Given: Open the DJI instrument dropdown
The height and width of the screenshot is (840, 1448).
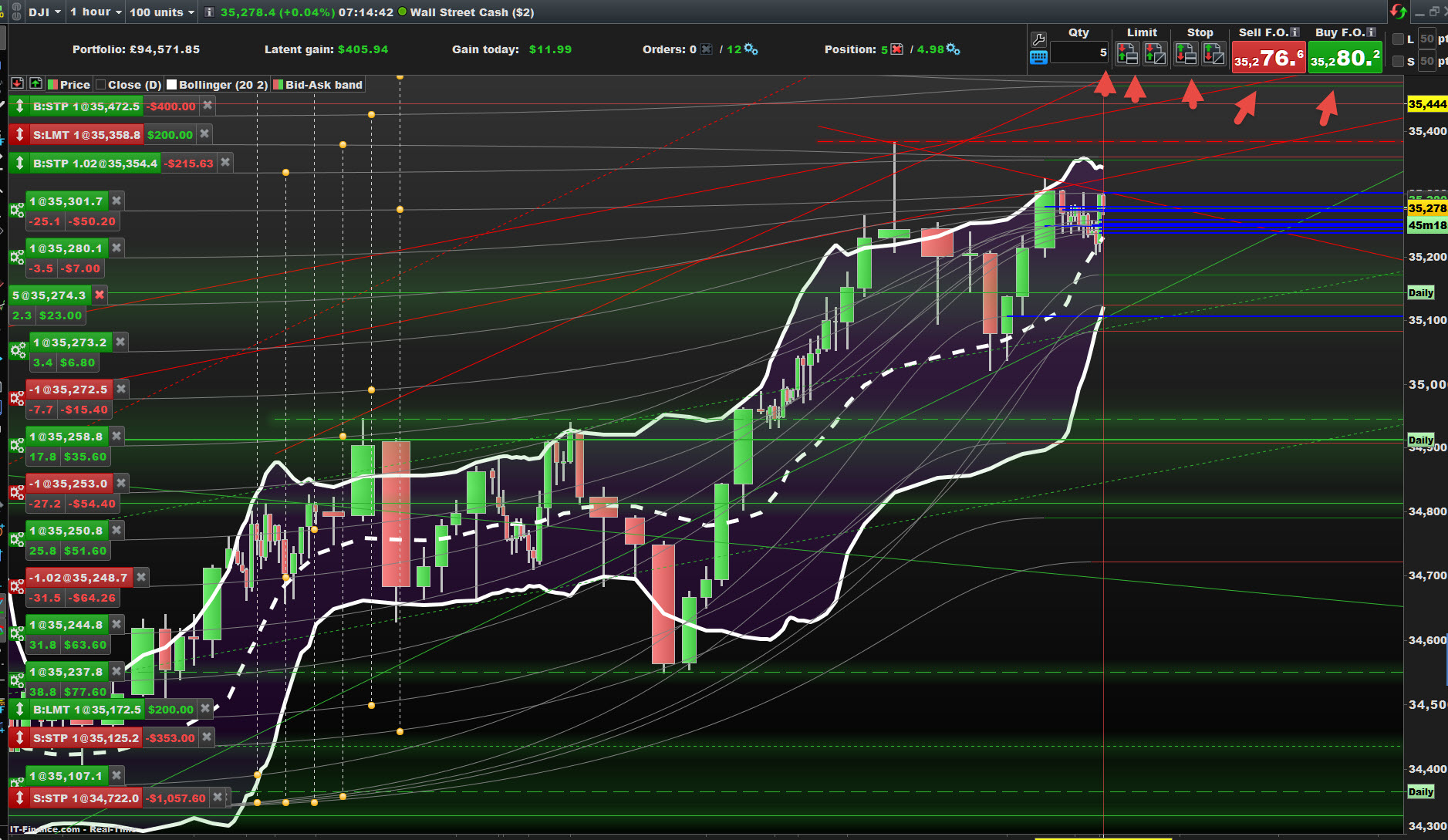Looking at the screenshot, I should tap(45, 12).
